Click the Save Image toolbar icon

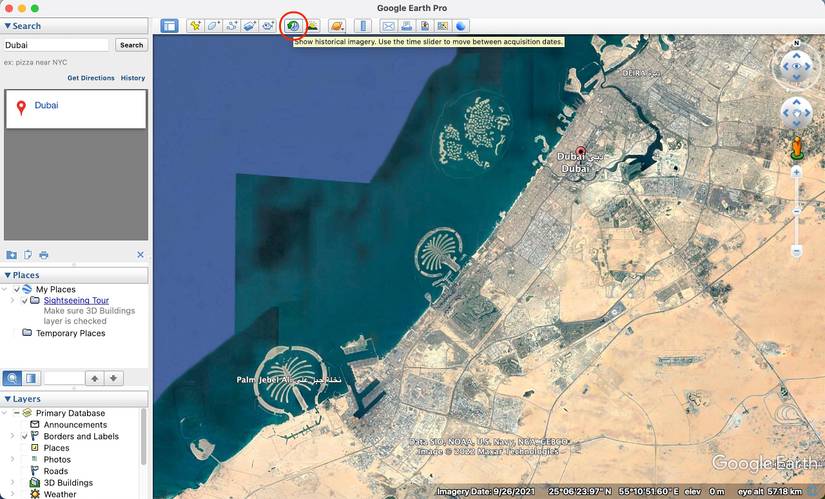coord(425,26)
